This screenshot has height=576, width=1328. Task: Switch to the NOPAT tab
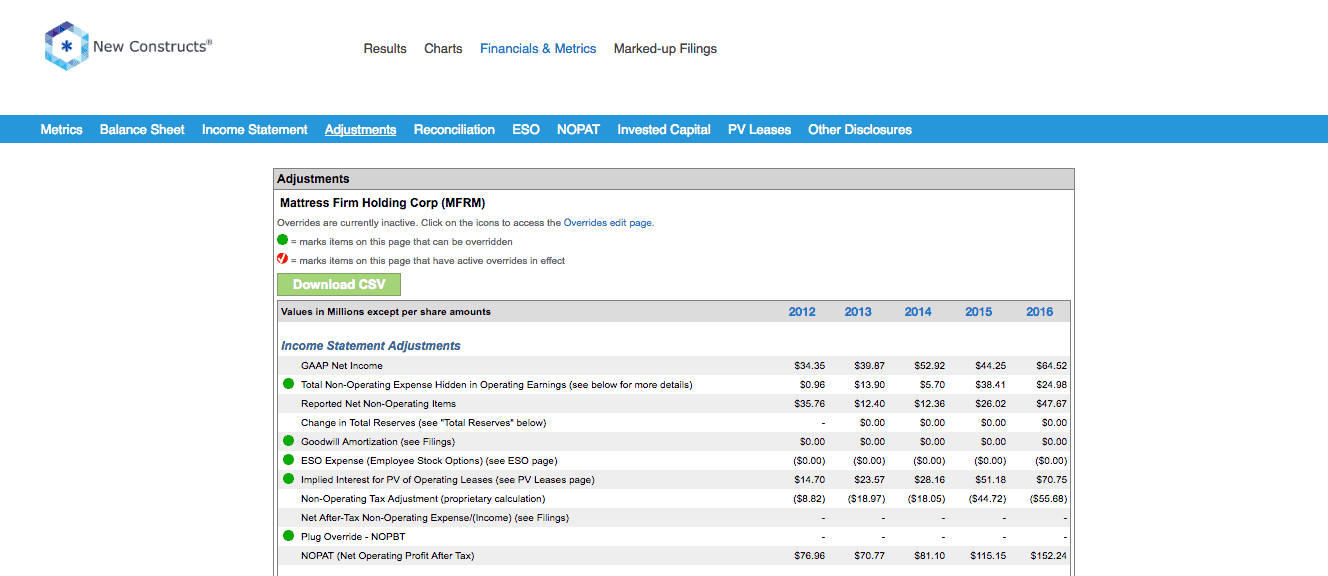578,129
